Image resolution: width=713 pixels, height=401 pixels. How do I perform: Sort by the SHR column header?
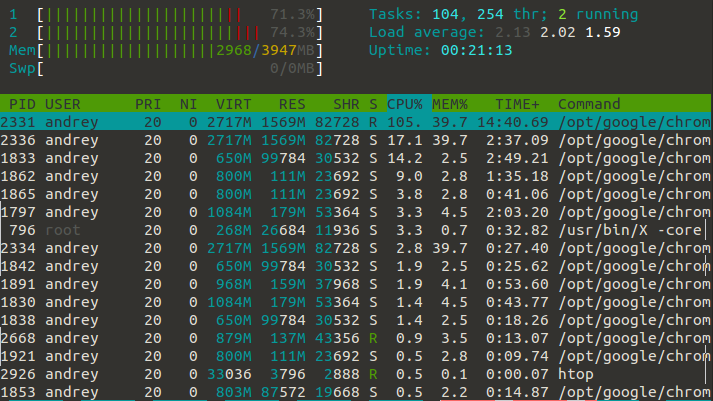tap(346, 104)
